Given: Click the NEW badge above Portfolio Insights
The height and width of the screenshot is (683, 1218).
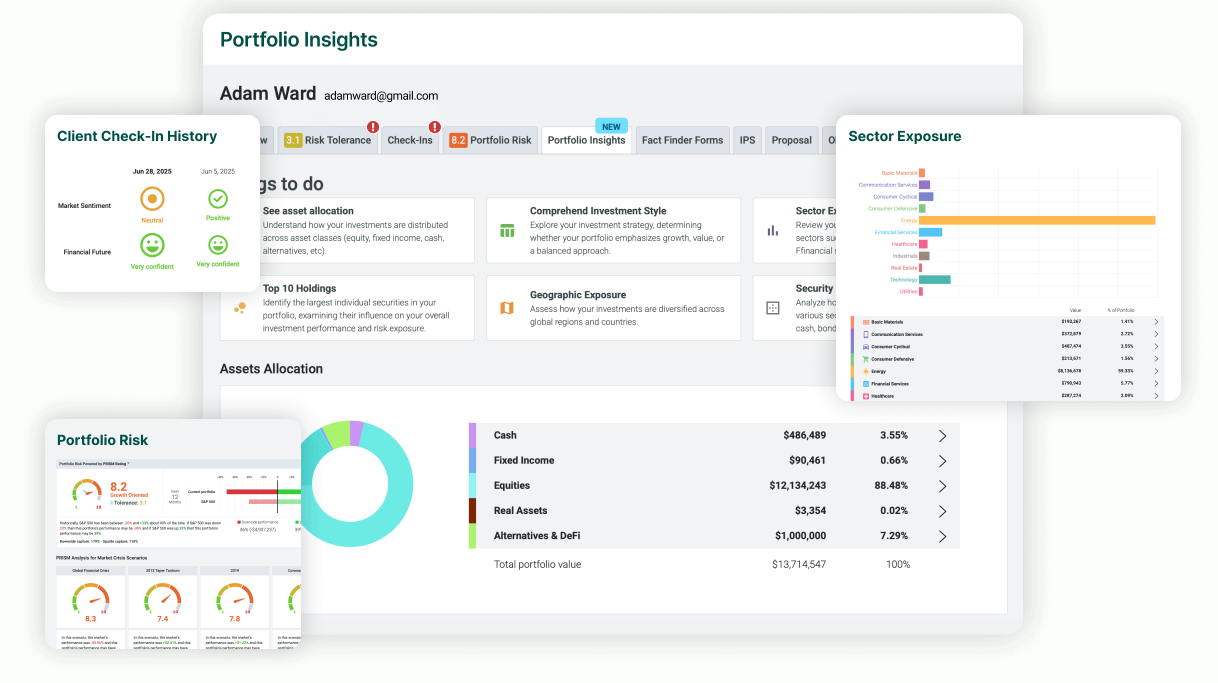Looking at the screenshot, I should 611,126.
